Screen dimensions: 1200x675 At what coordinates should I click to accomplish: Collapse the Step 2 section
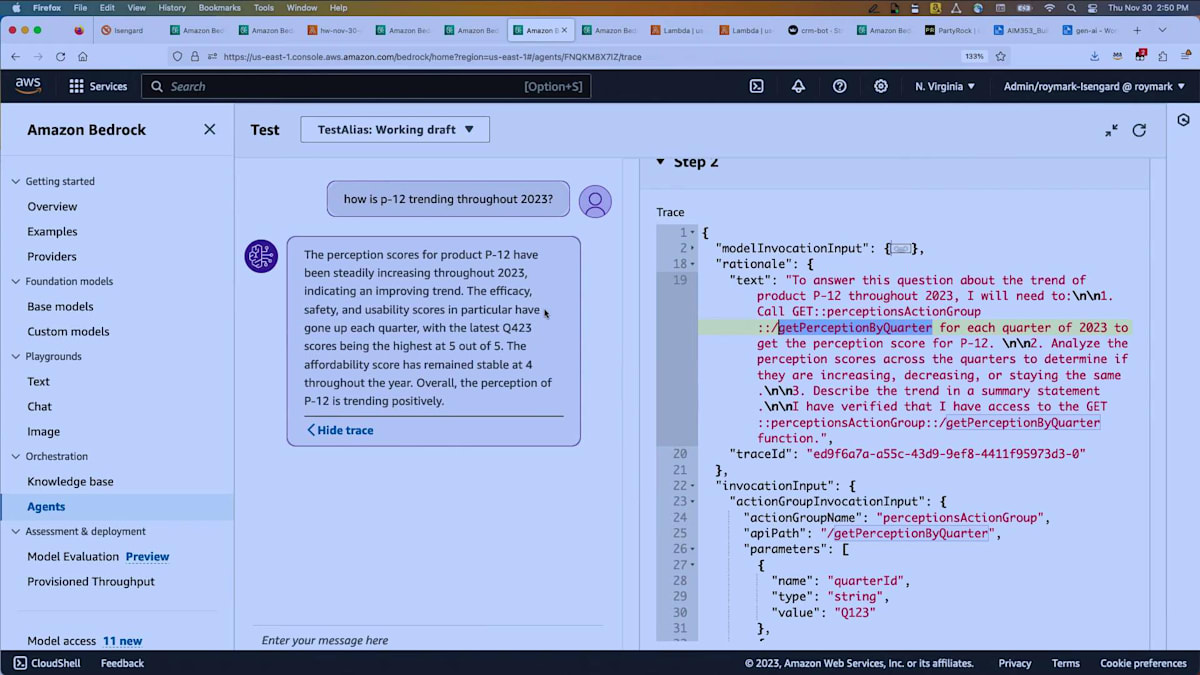[x=660, y=162]
